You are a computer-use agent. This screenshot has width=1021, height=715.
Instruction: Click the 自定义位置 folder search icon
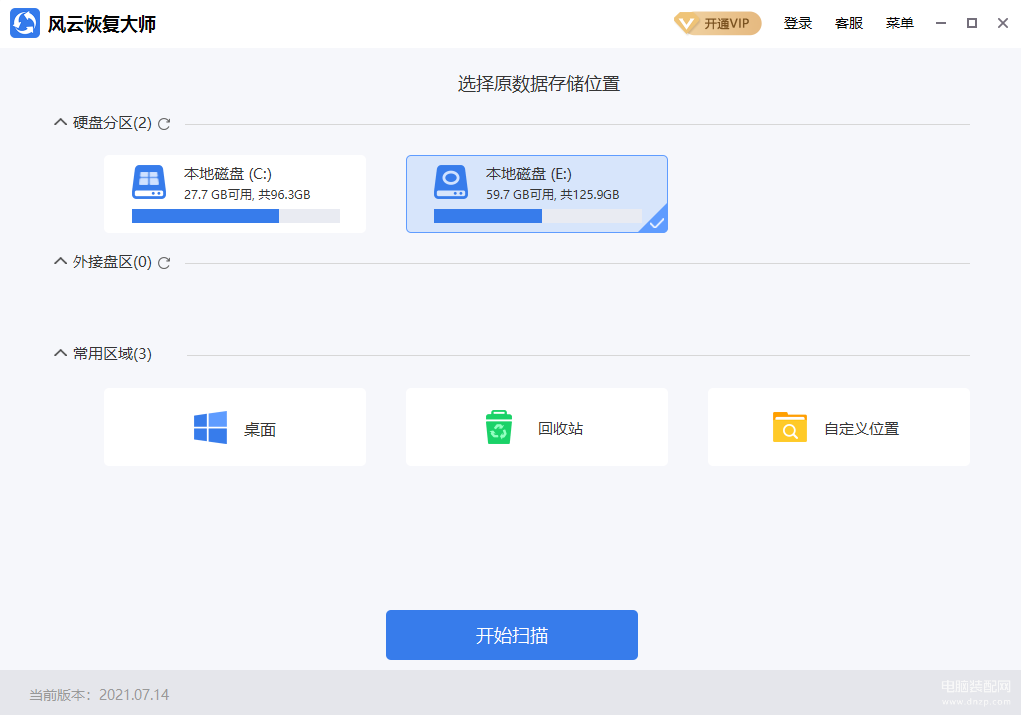coord(789,427)
